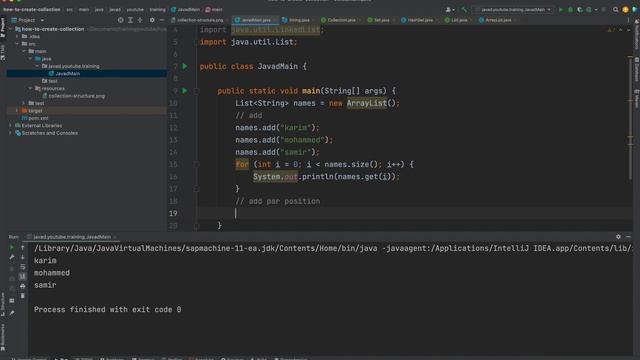Image resolution: width=640 pixels, height=360 pixels.
Task: Click the src breadcrumb in navigation bar
Action: pos(70,9)
